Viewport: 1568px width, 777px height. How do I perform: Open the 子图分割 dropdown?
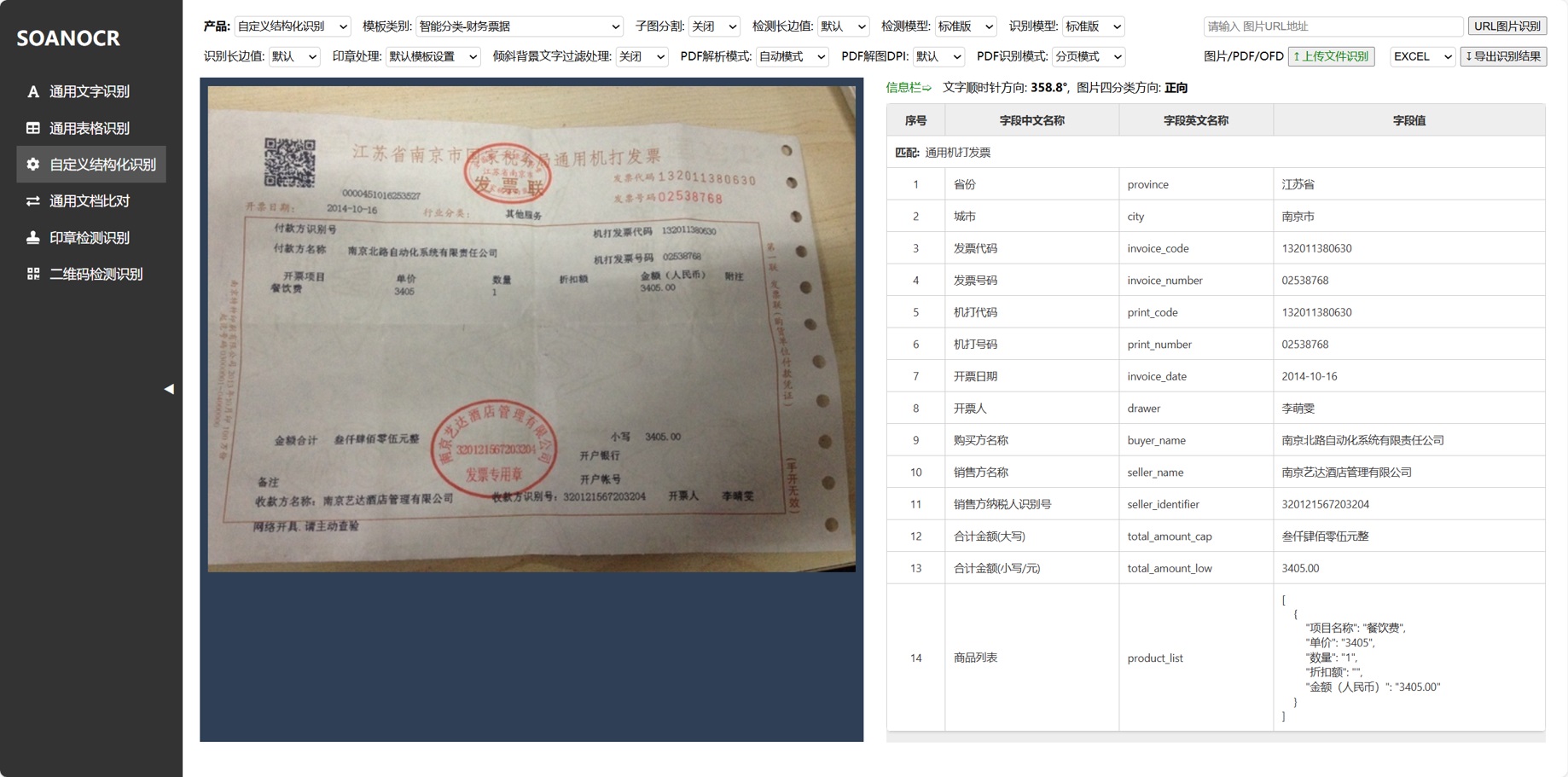point(714,26)
